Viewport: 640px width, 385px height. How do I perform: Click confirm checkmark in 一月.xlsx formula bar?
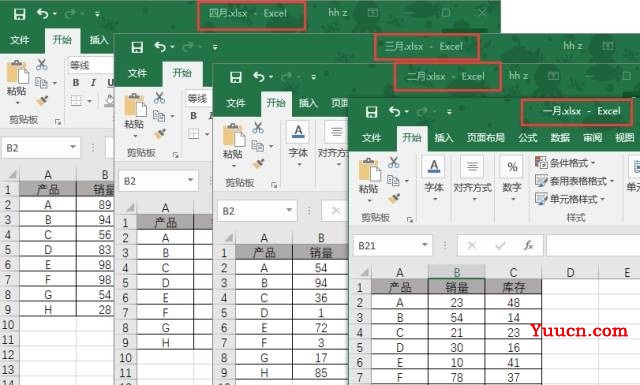(x=500, y=245)
